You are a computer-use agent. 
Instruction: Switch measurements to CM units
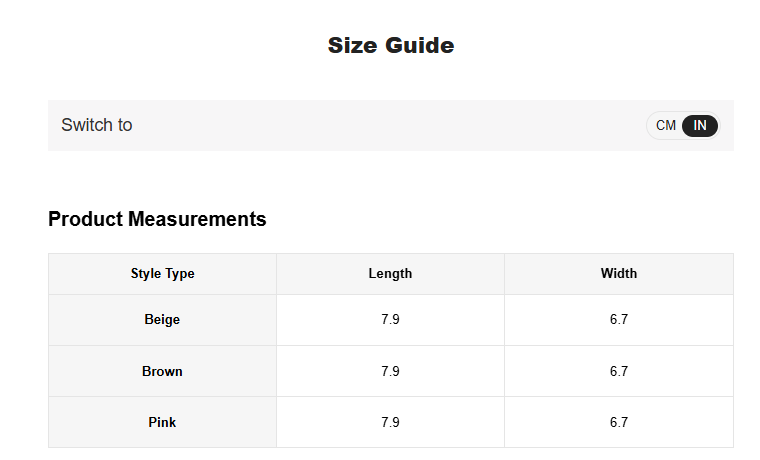pos(666,125)
